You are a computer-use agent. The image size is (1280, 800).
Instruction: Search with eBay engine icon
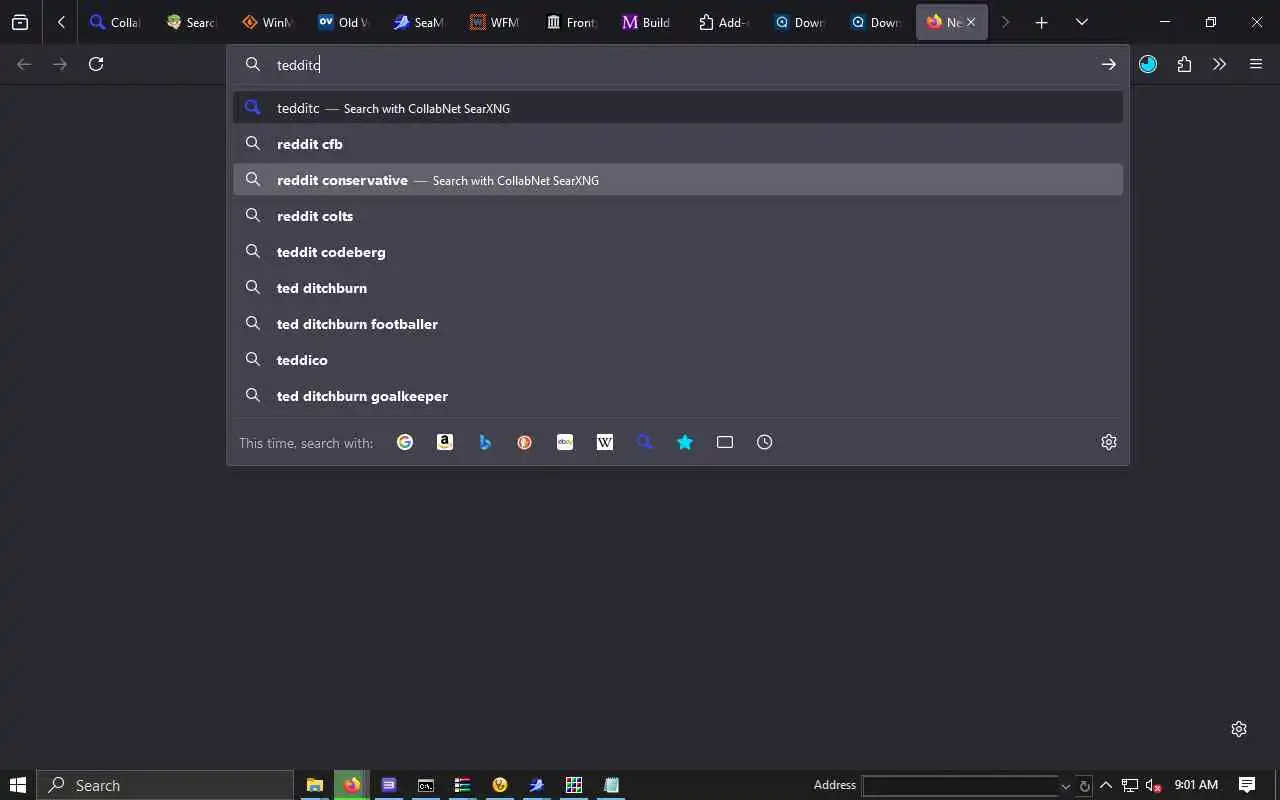[x=565, y=442]
